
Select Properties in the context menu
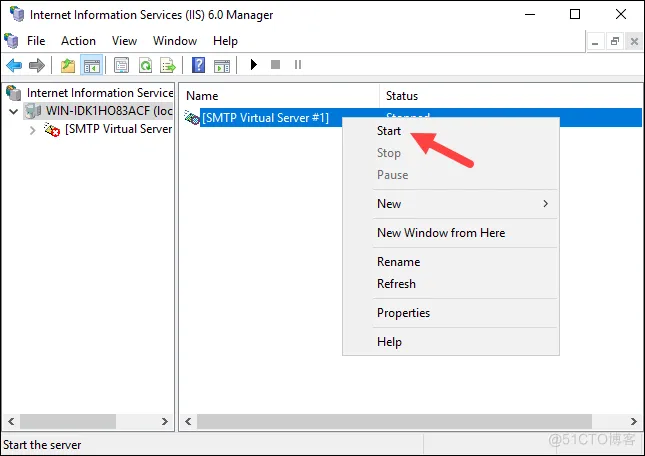403,313
